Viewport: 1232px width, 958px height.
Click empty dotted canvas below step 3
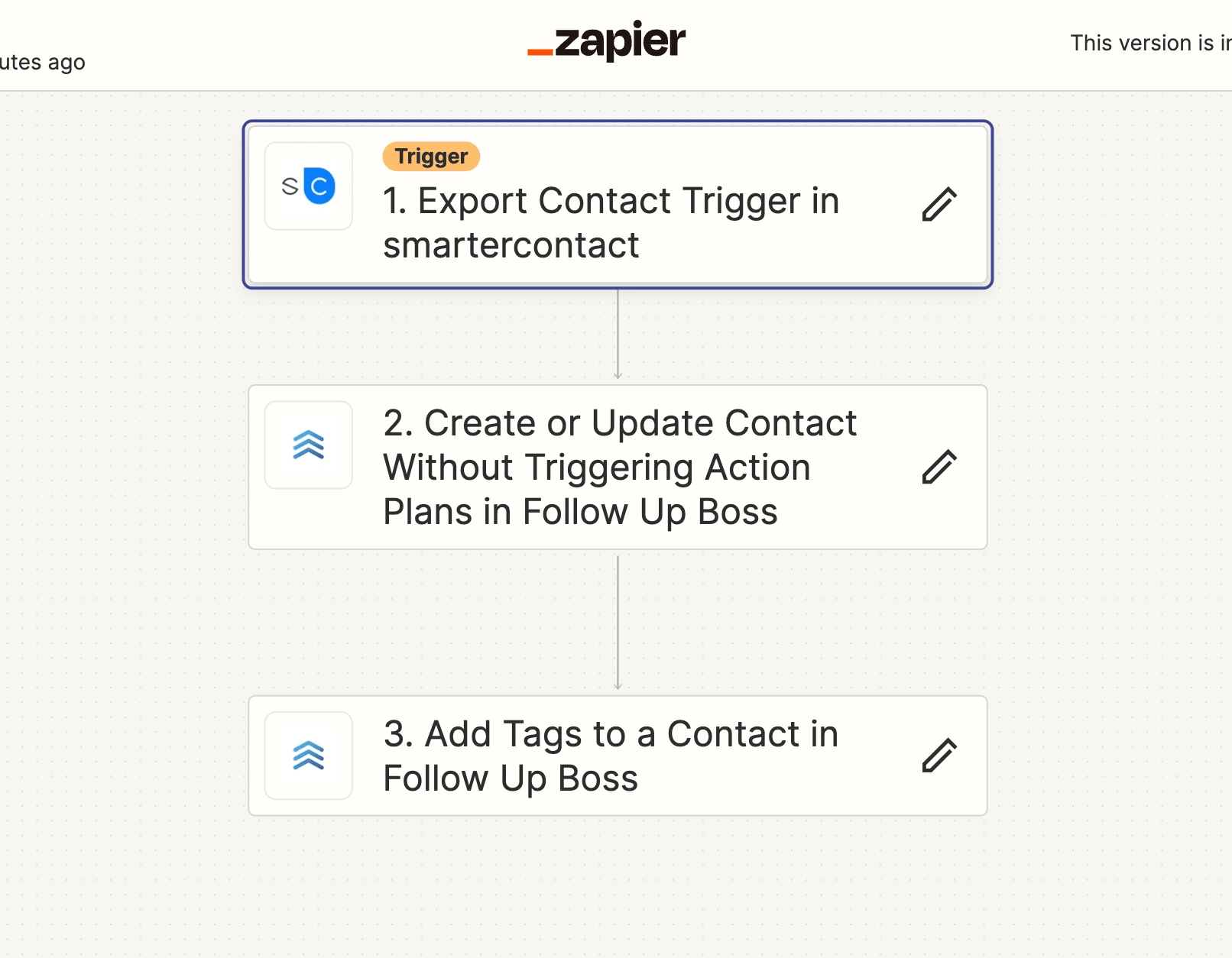[618, 886]
